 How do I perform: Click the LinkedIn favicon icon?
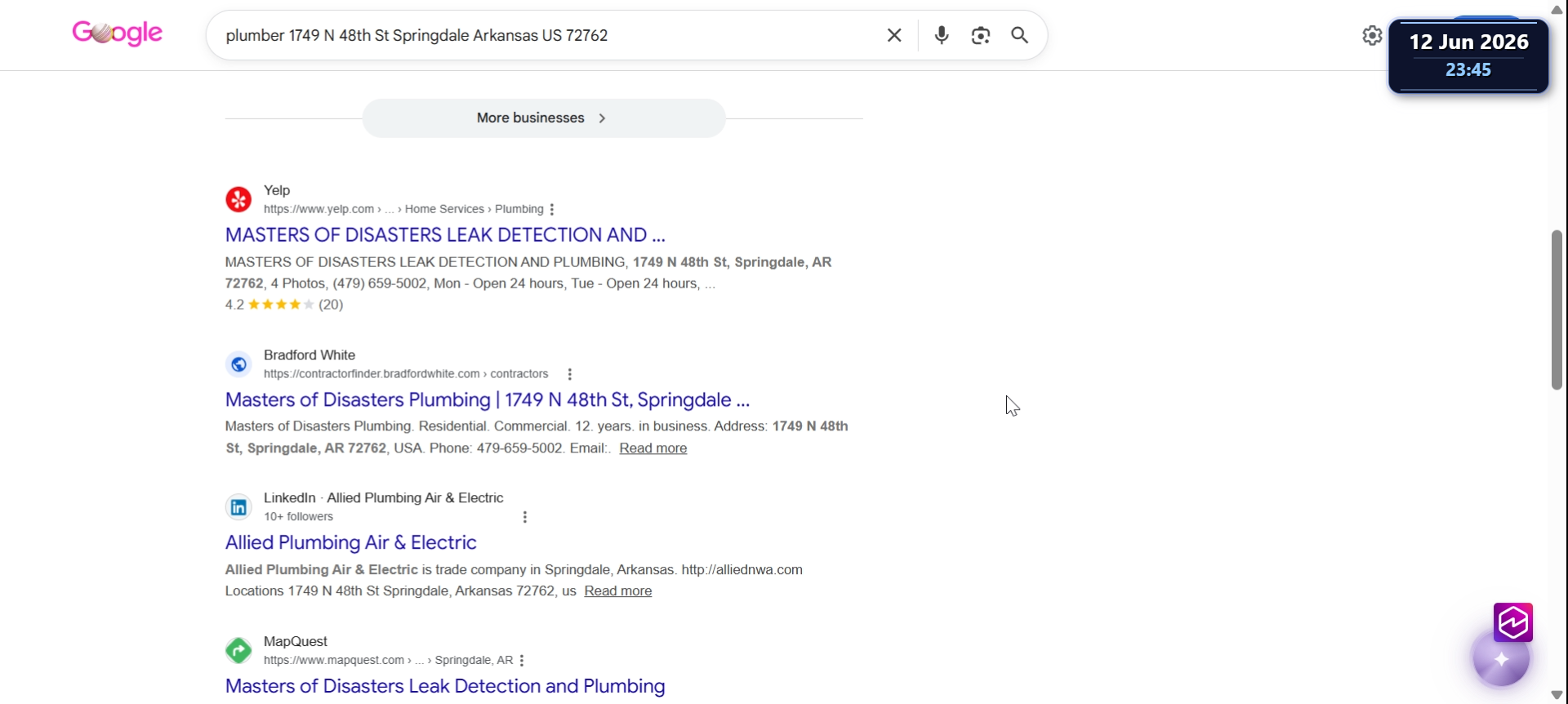(x=238, y=507)
